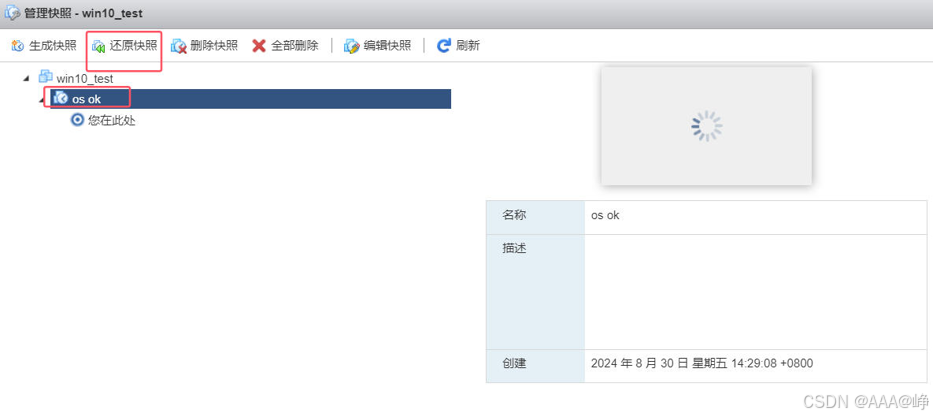Viewport: 933px width, 417px height.
Task: Collapse the win10_test tree node
Action: [26, 78]
